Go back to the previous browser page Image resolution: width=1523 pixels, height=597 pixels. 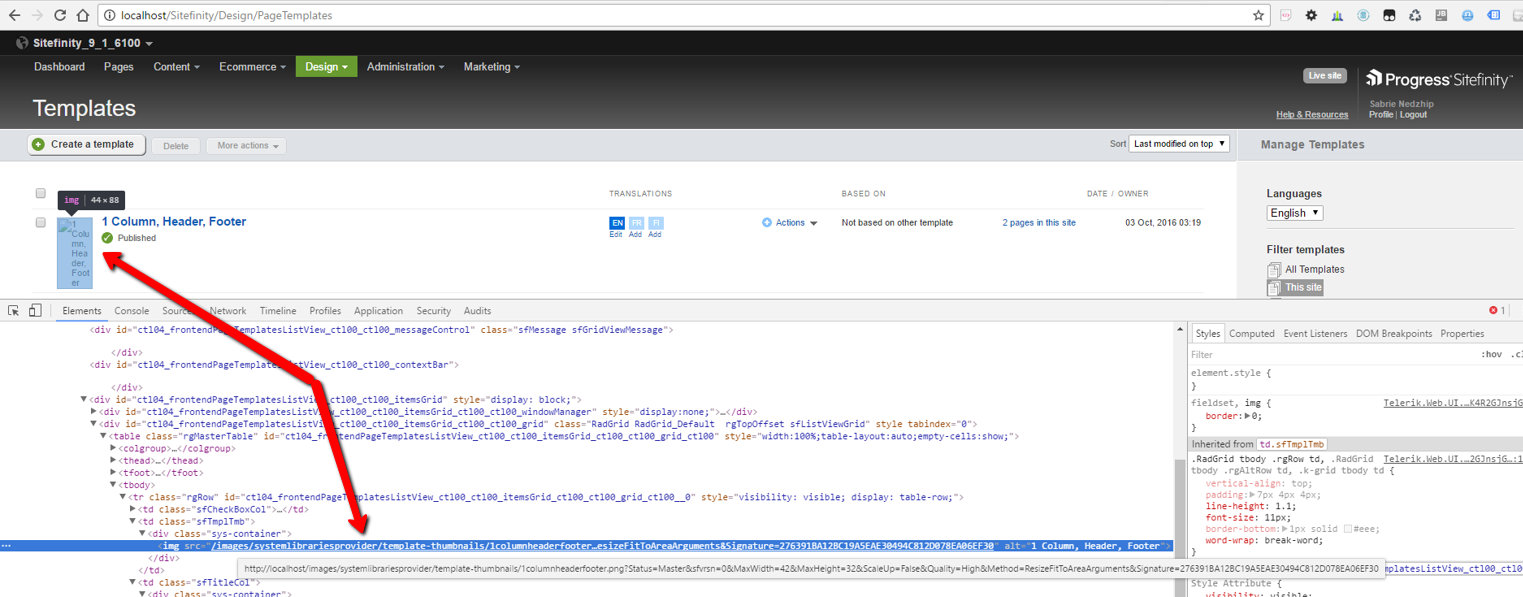[x=14, y=15]
